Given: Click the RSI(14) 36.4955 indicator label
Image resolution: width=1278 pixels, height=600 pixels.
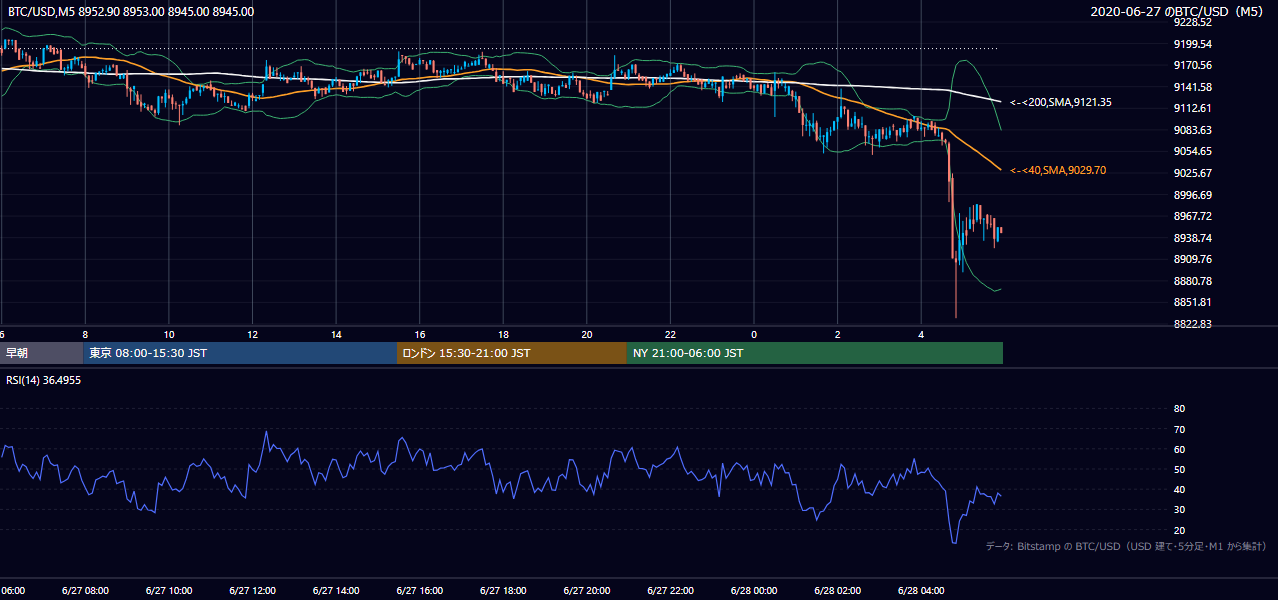Looking at the screenshot, I should (x=44, y=380).
